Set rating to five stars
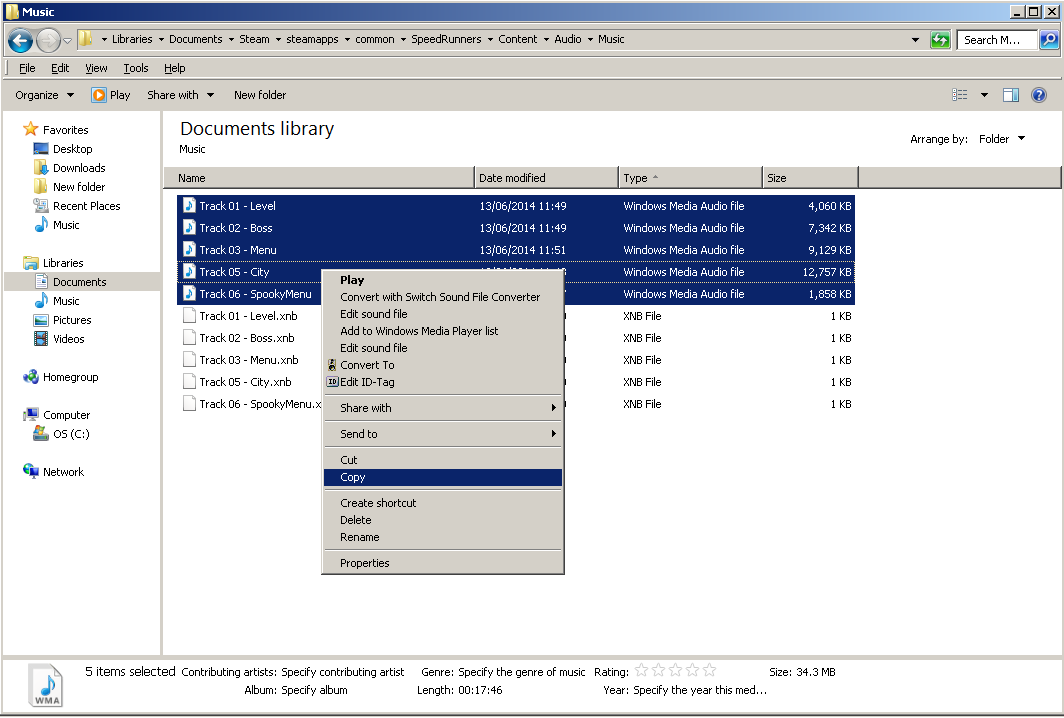The height and width of the screenshot is (718, 1064). (709, 670)
